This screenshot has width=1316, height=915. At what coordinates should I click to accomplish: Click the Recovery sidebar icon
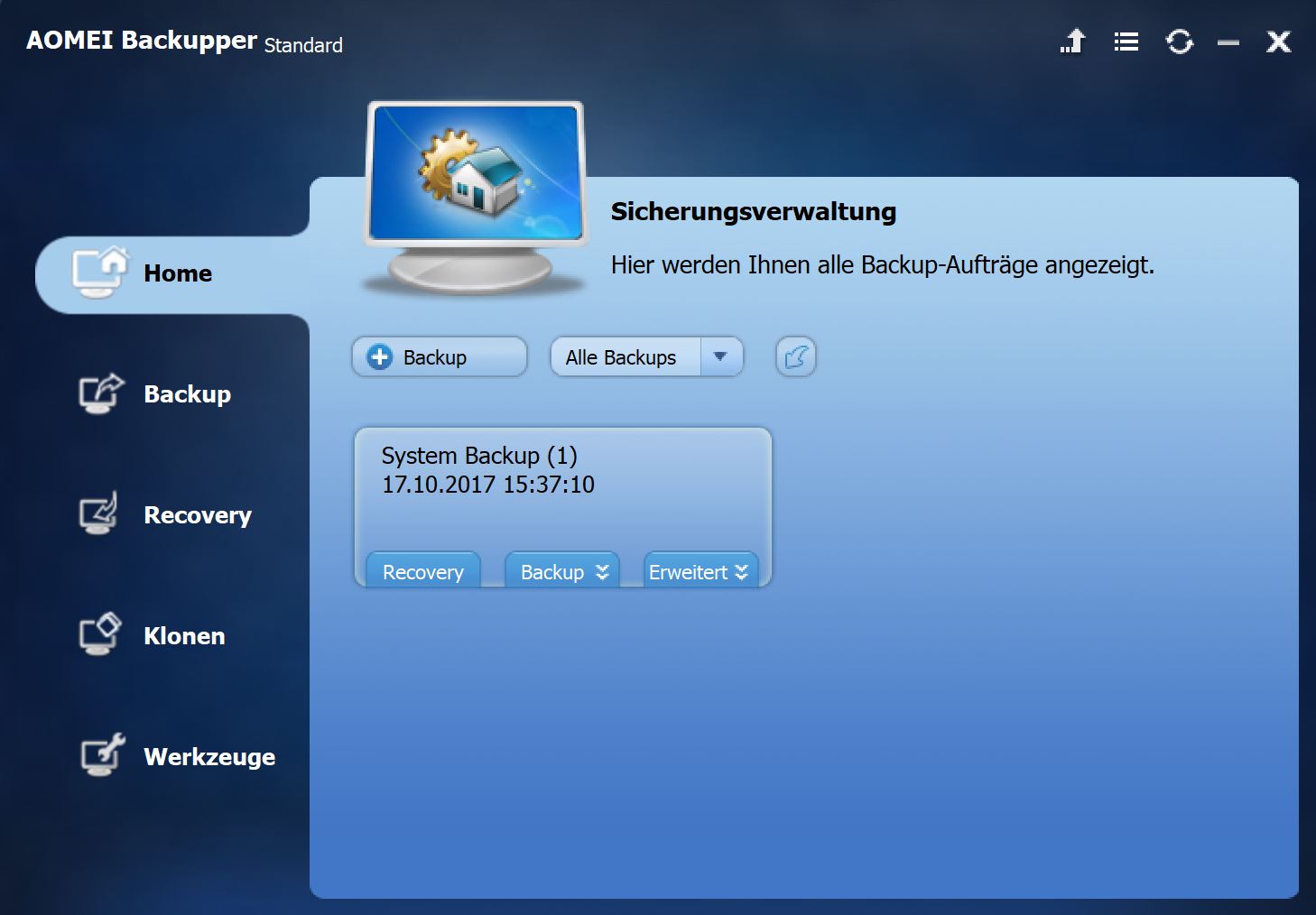99,513
